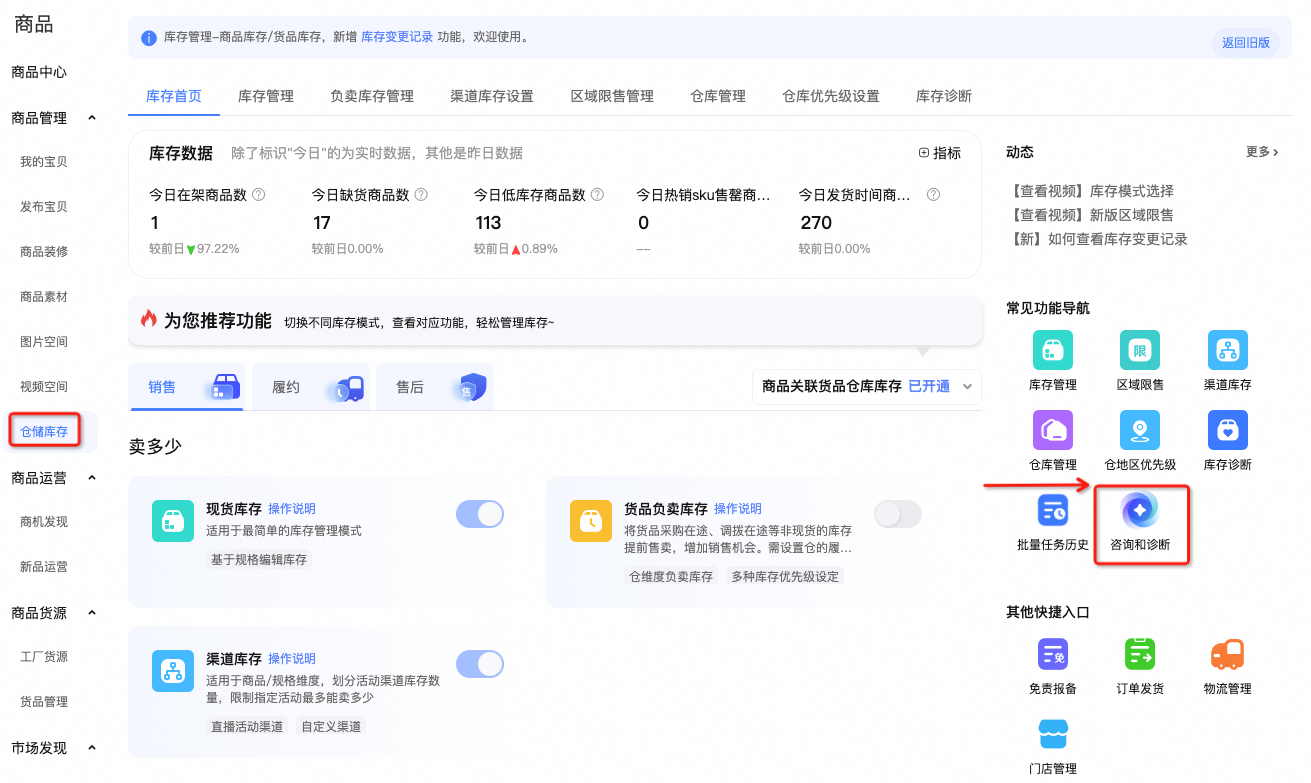The width and height of the screenshot is (1311, 783).
Task: Open 图片空间 in the sidebar
Action: [44, 342]
